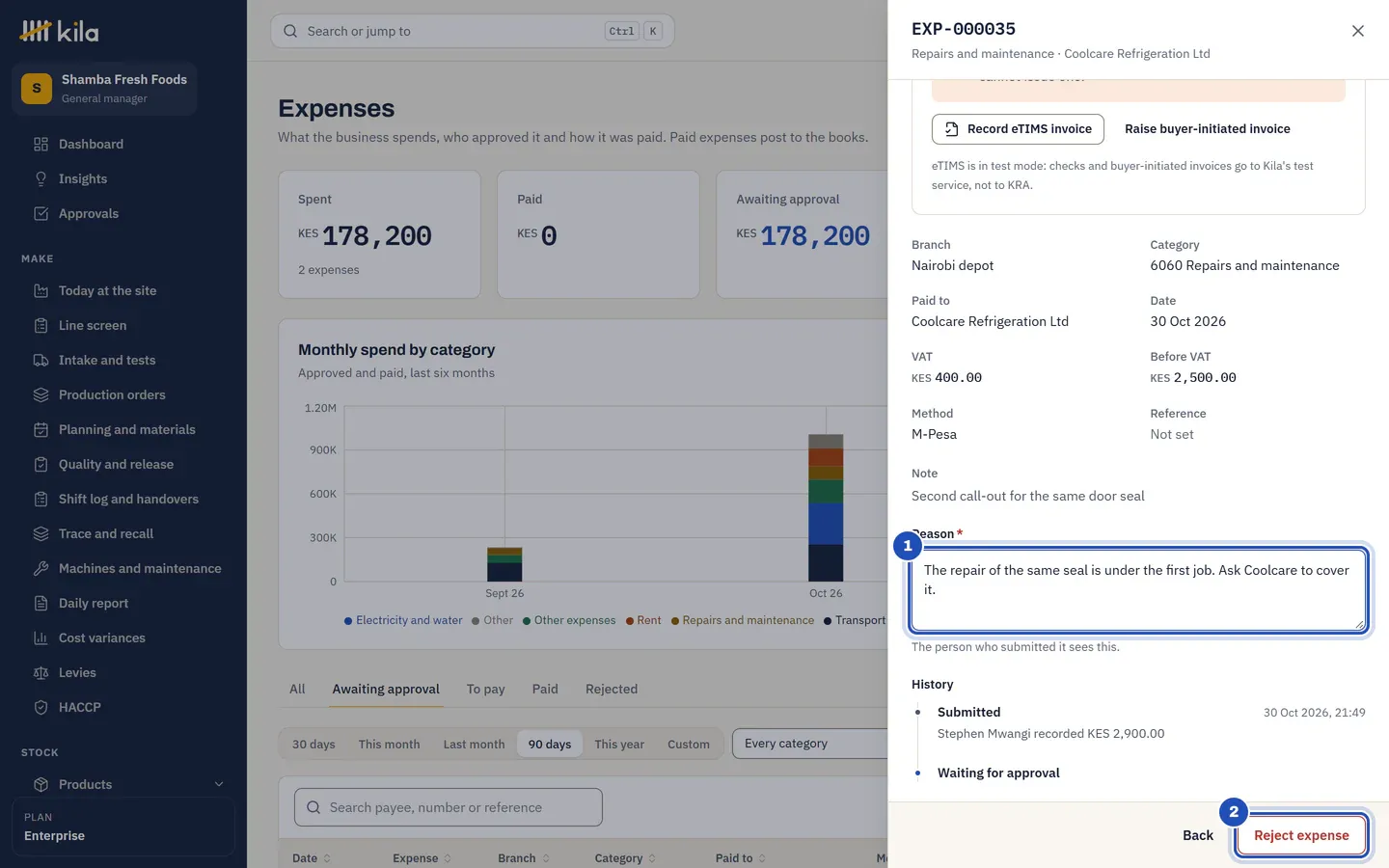The image size is (1389, 868).
Task: Click Raise buyer-initiated invoice
Action: tap(1208, 129)
